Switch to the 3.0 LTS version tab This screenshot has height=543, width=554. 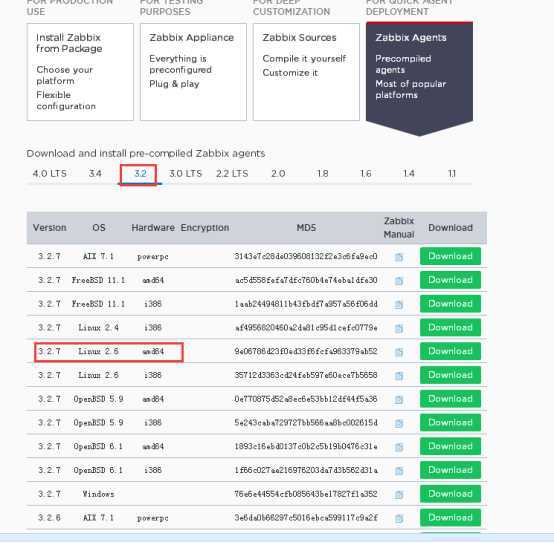point(185,173)
